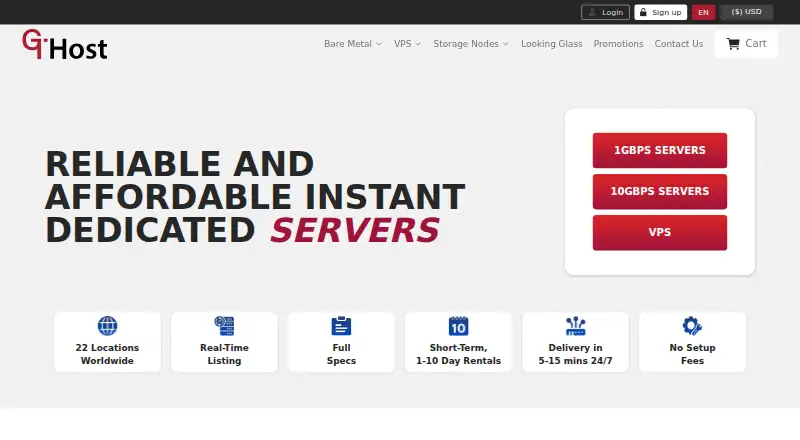Viewport: 800px width, 440px height.
Task: Click the "Real-Time Listing" label
Action: point(224,354)
